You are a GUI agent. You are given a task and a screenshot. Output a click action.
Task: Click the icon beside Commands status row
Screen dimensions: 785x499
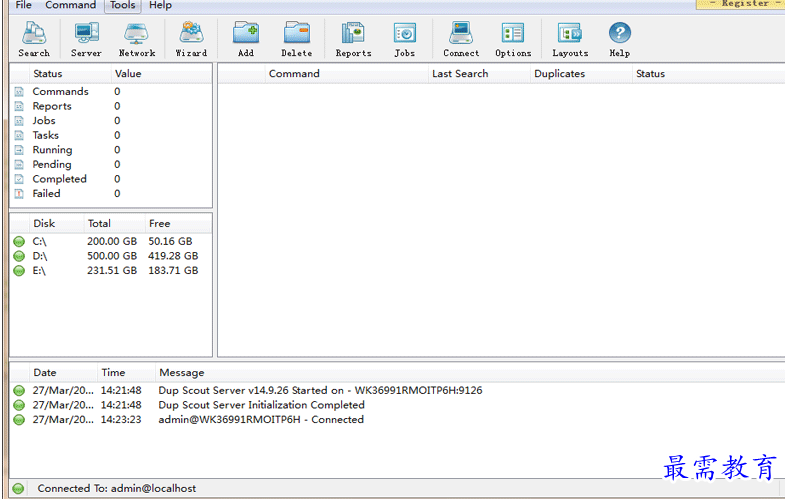19,92
